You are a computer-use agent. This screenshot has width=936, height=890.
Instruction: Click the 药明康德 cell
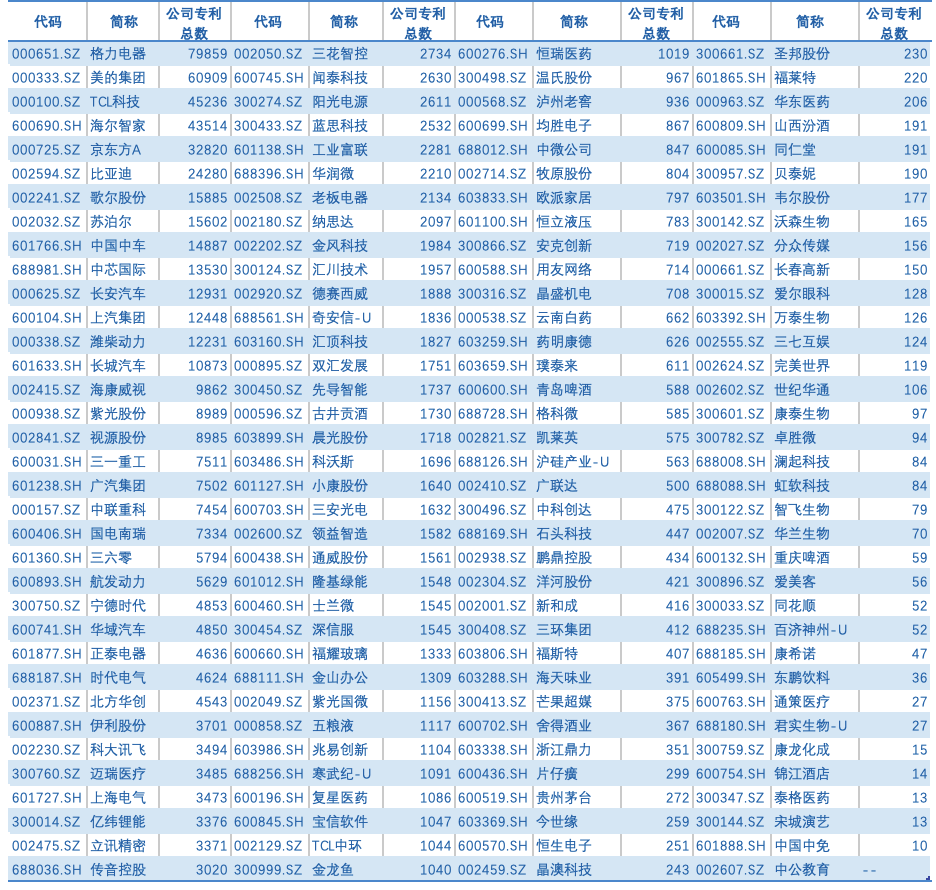pos(564,342)
